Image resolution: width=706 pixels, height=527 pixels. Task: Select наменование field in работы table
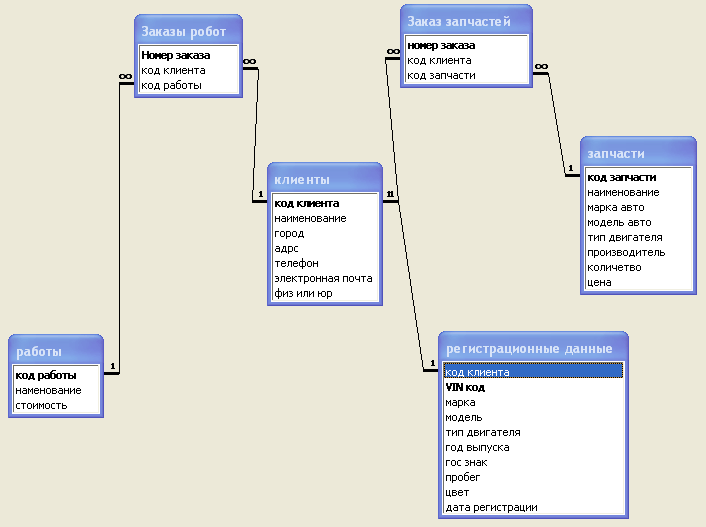point(56,390)
